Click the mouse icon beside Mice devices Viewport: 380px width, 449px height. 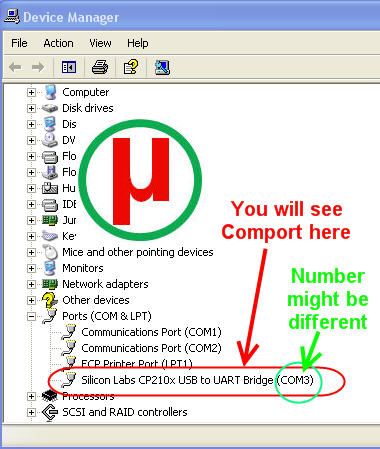click(x=50, y=252)
